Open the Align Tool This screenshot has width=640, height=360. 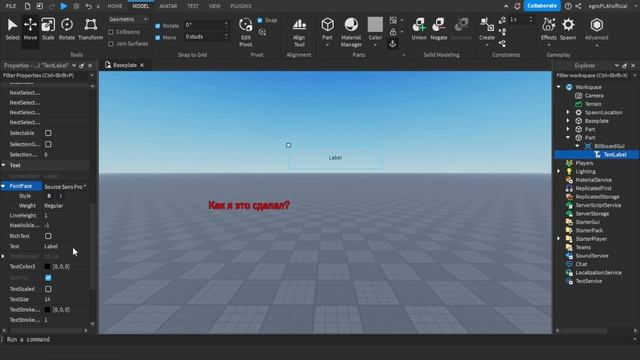coord(299,32)
